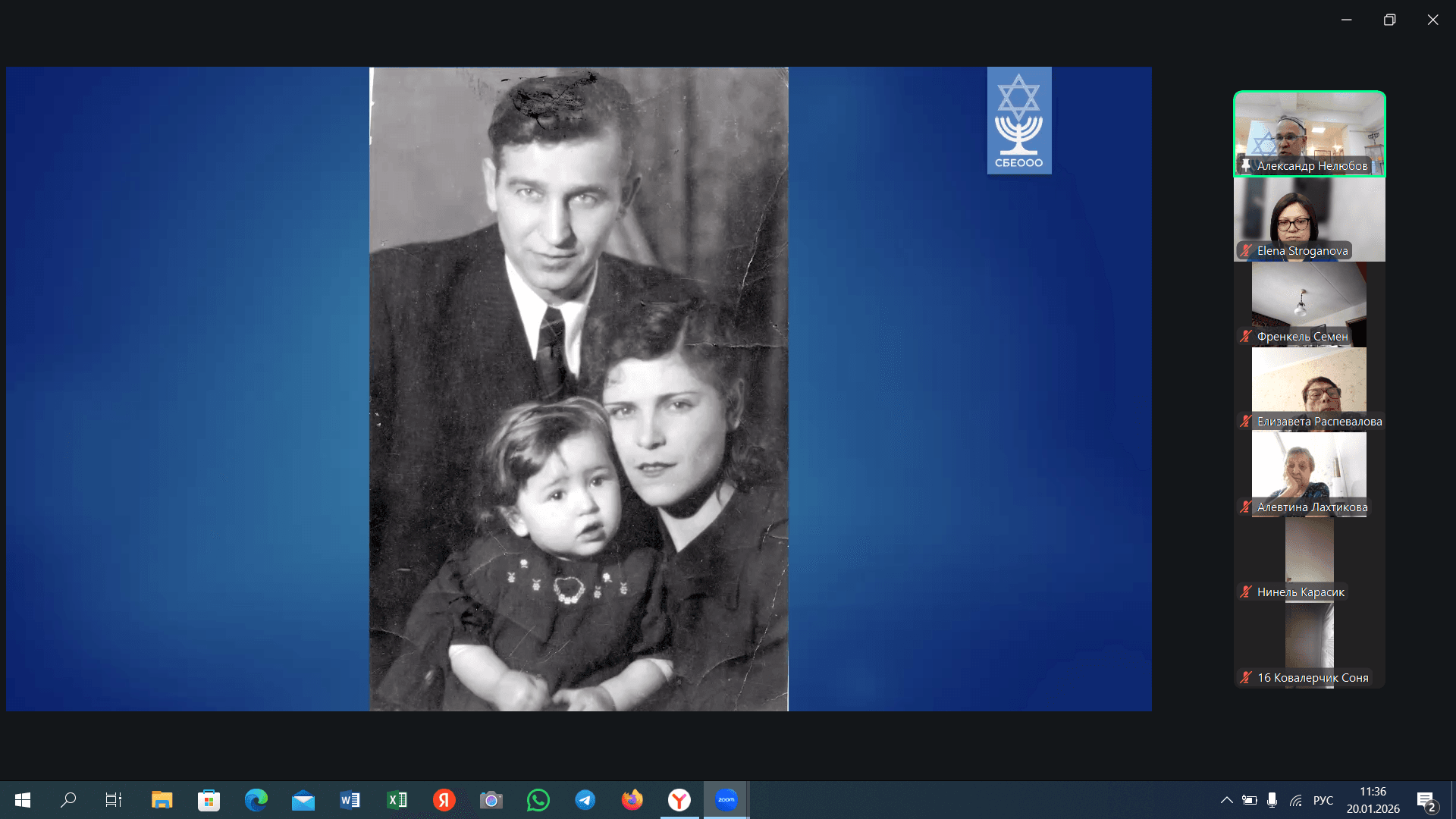Open Wi-Fi network tray icon
Viewport: 1456px width, 819px height.
pos(1296,800)
